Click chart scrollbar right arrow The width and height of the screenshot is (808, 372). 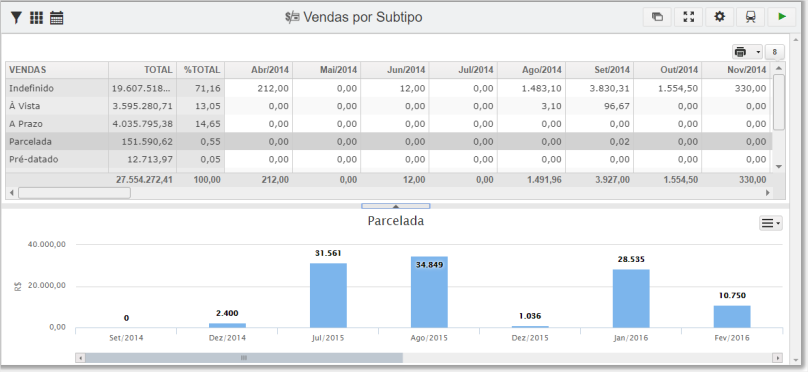tap(778, 358)
